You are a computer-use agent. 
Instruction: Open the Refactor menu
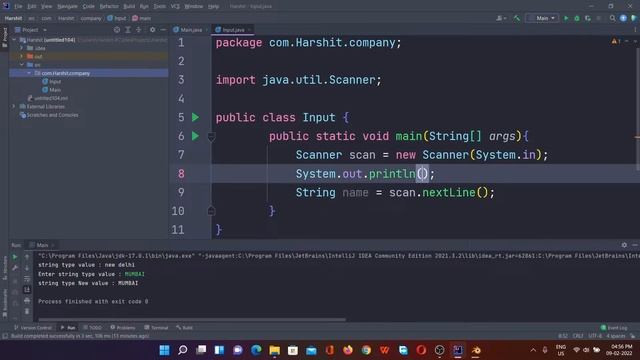(x=109, y=7)
